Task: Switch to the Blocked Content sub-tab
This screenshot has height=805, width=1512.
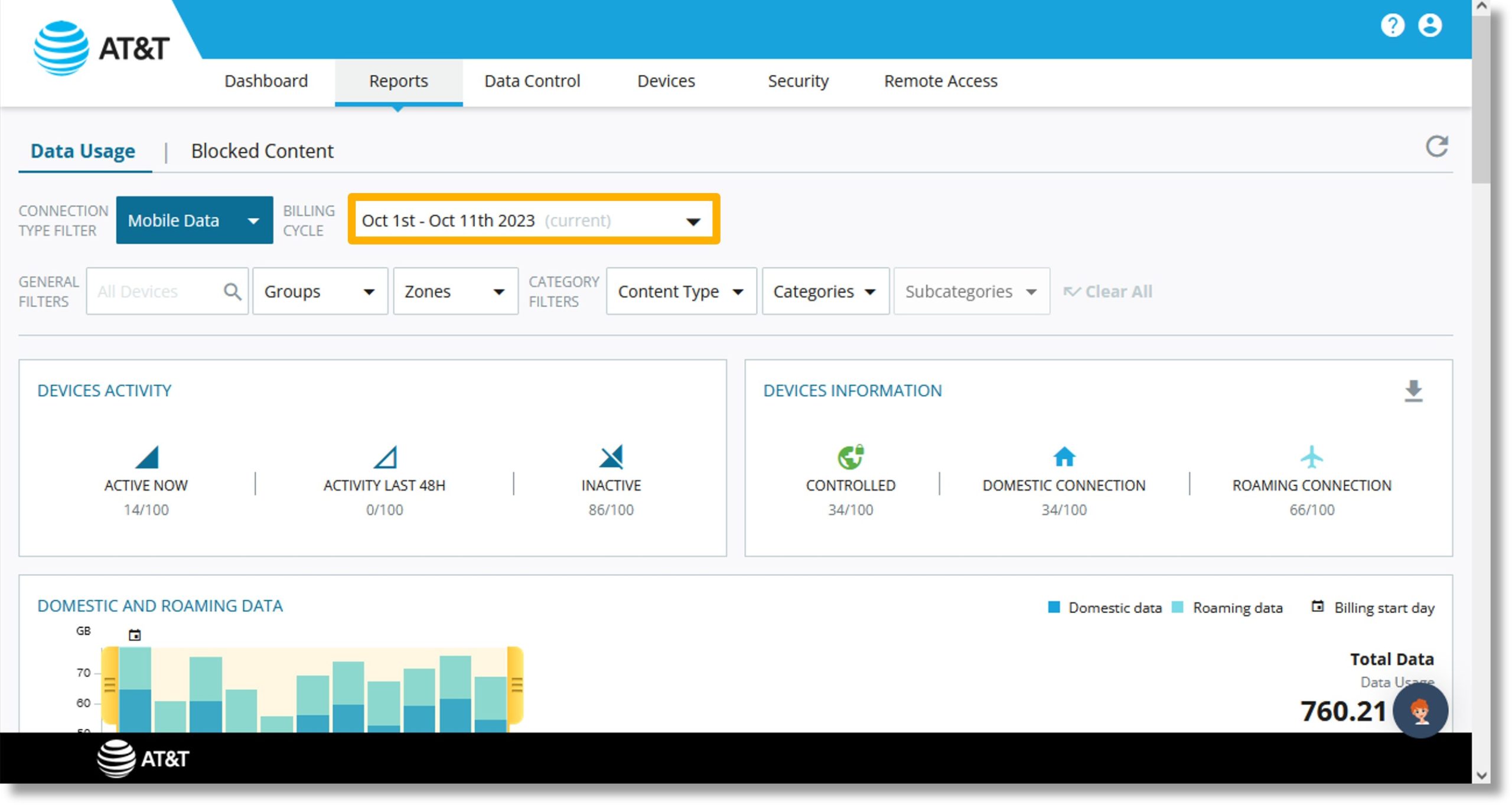Action: point(262,151)
